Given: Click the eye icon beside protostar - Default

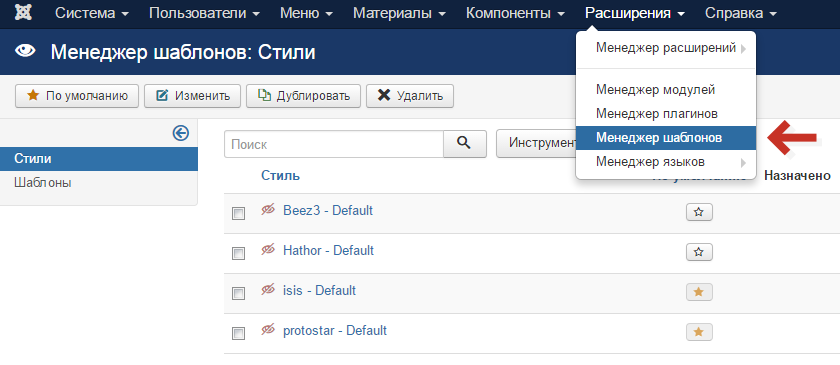Looking at the screenshot, I should coord(268,330).
